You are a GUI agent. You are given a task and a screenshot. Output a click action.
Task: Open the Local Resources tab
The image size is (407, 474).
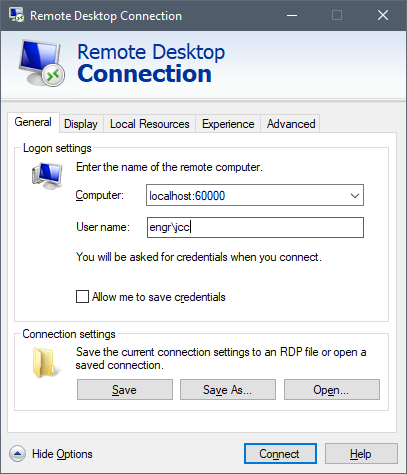point(150,124)
